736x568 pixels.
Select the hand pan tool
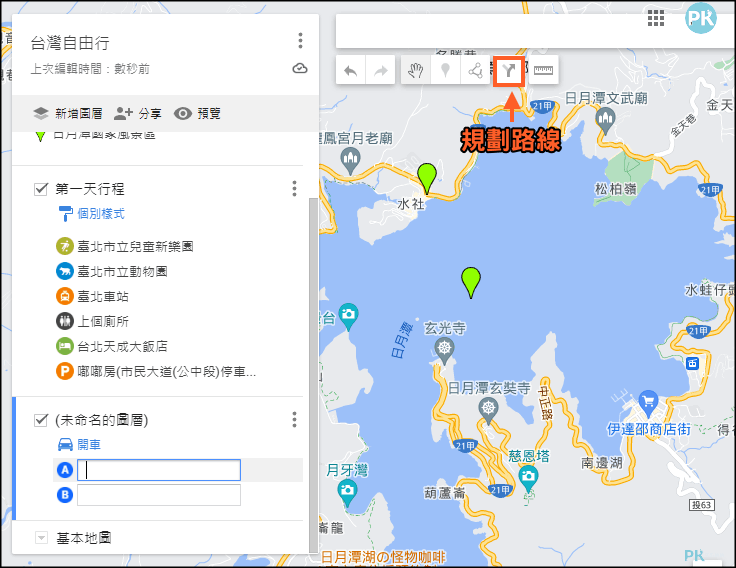tap(415, 71)
